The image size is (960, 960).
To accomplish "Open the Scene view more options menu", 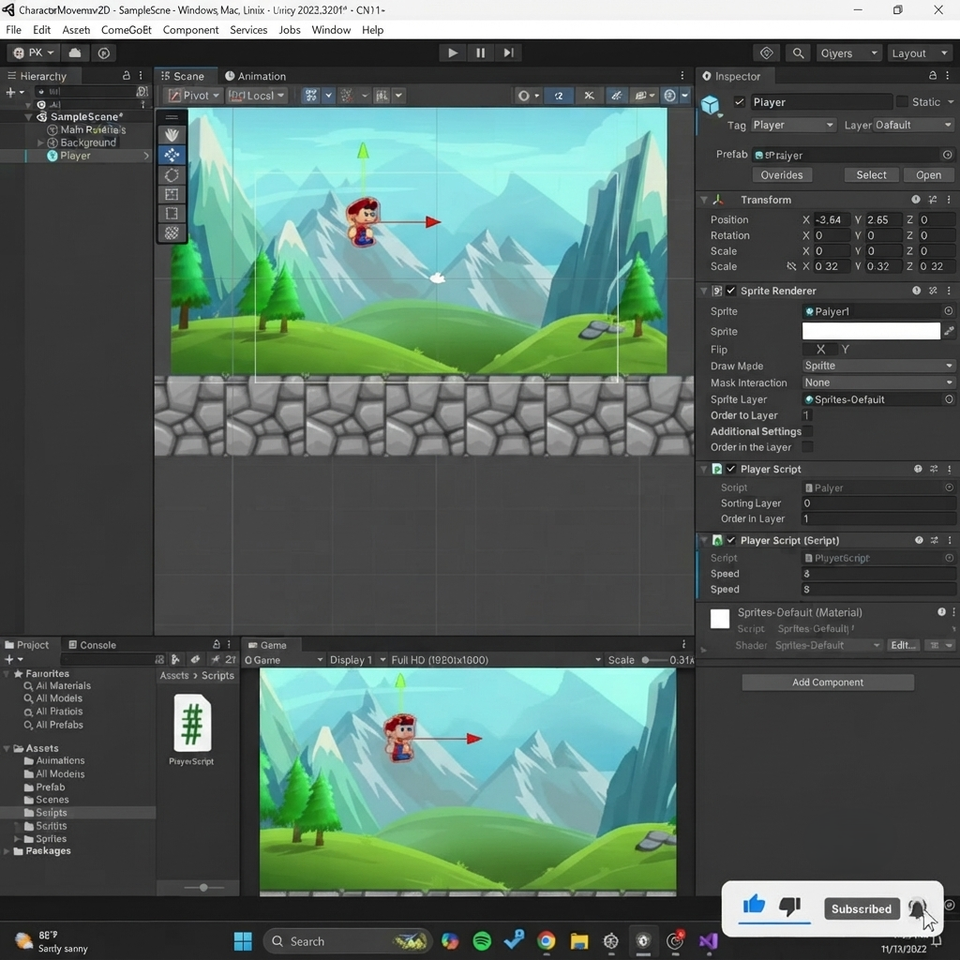I will tap(683, 75).
